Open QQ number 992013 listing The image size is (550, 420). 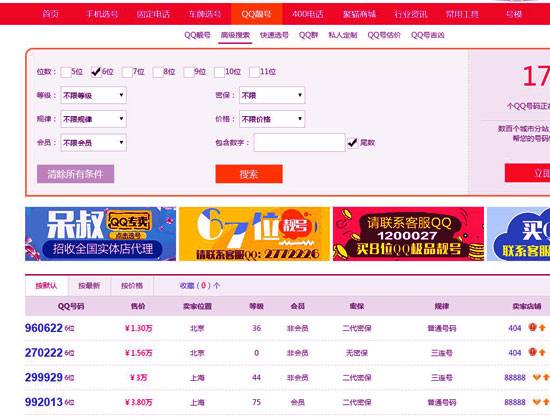44,402
